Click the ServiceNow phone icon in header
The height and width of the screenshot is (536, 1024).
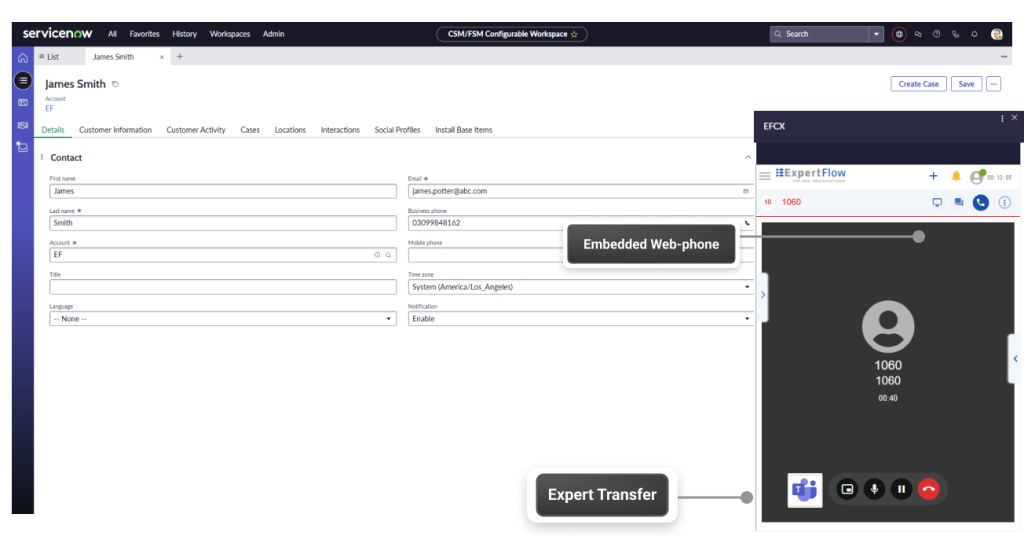955,34
